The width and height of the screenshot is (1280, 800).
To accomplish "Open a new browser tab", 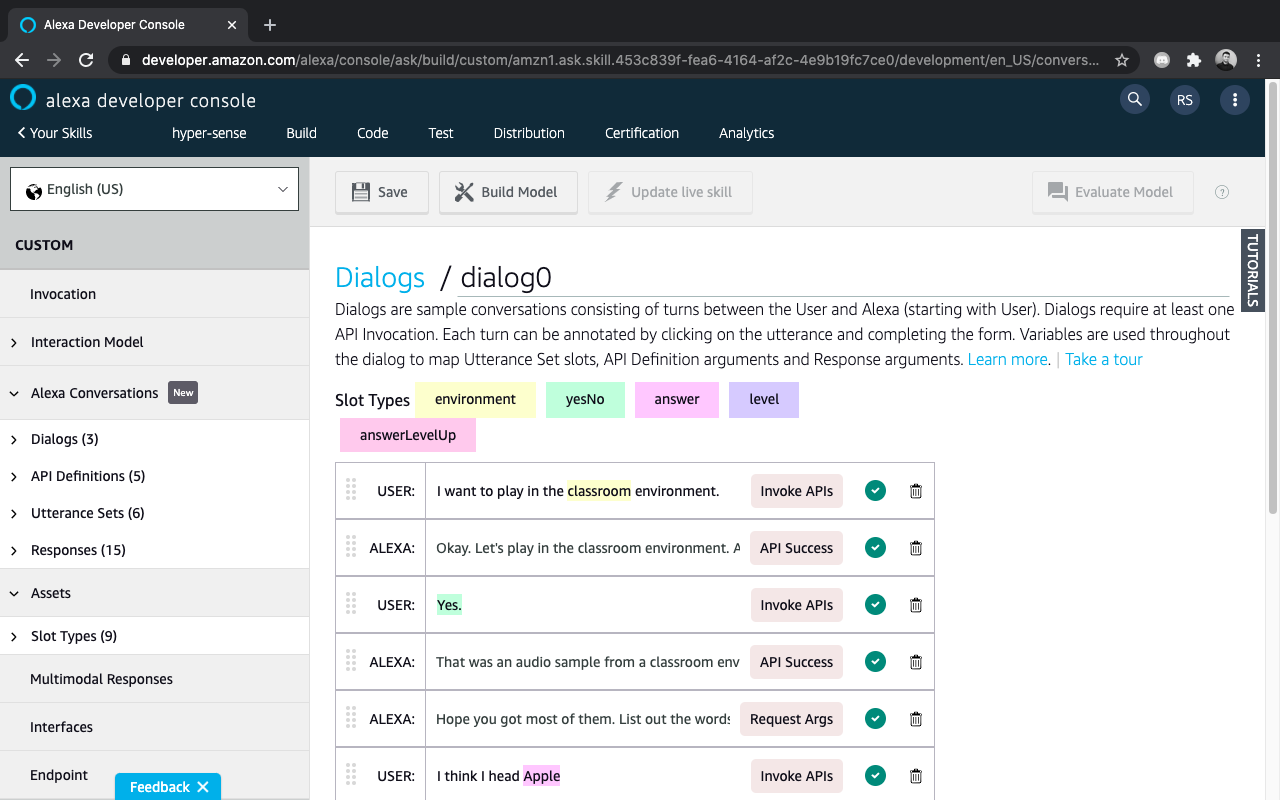I will pyautogui.click(x=270, y=25).
